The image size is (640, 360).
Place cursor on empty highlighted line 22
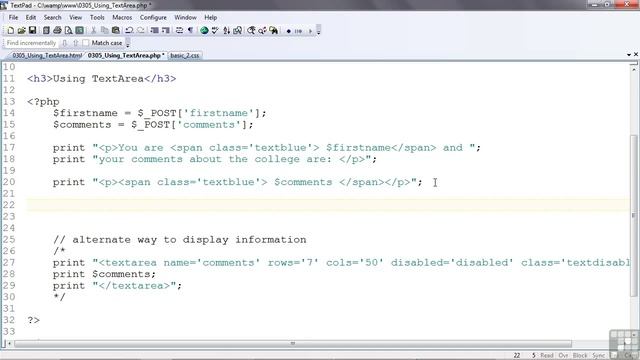click(328, 205)
